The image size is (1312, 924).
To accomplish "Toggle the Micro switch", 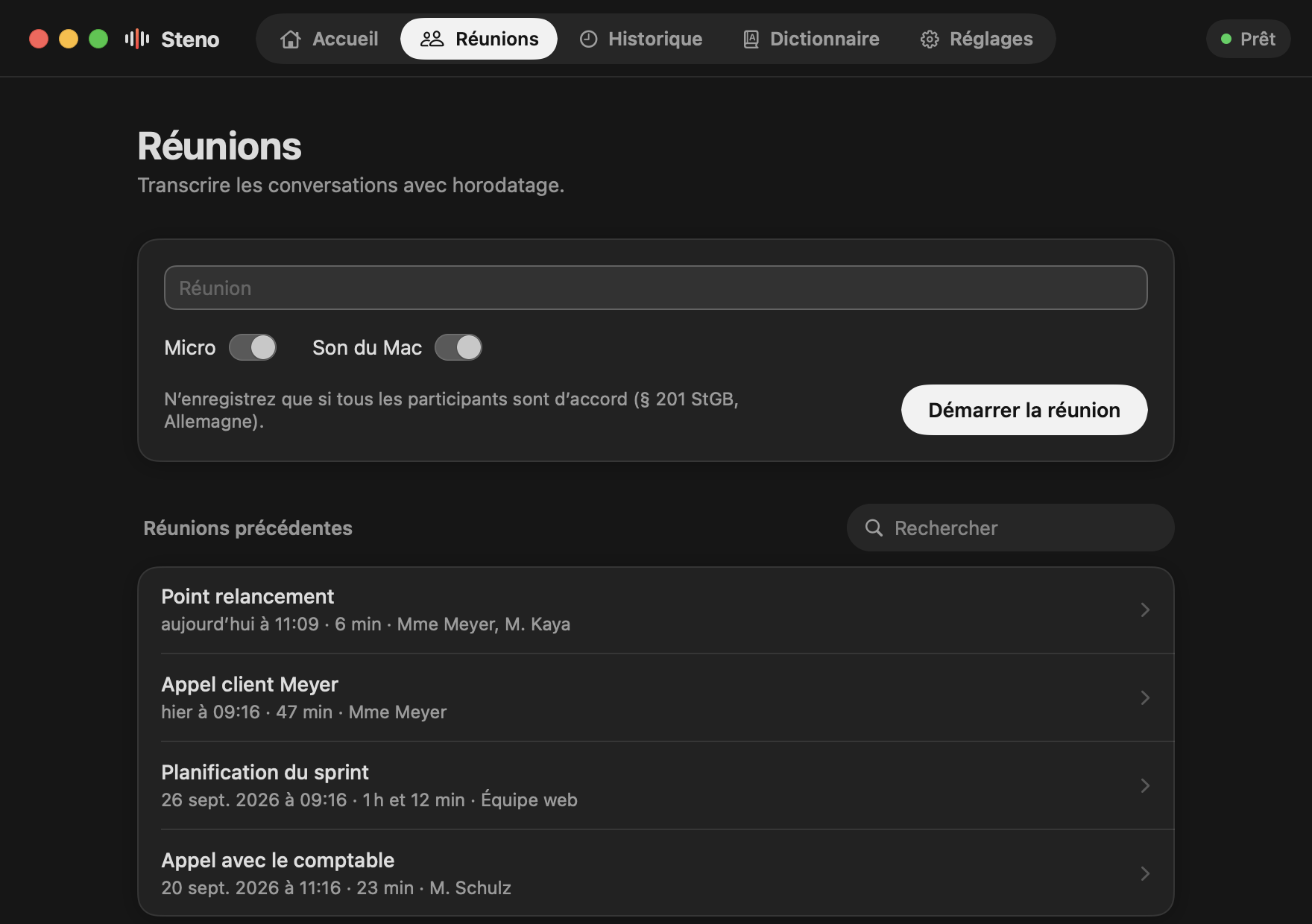I will pos(253,347).
